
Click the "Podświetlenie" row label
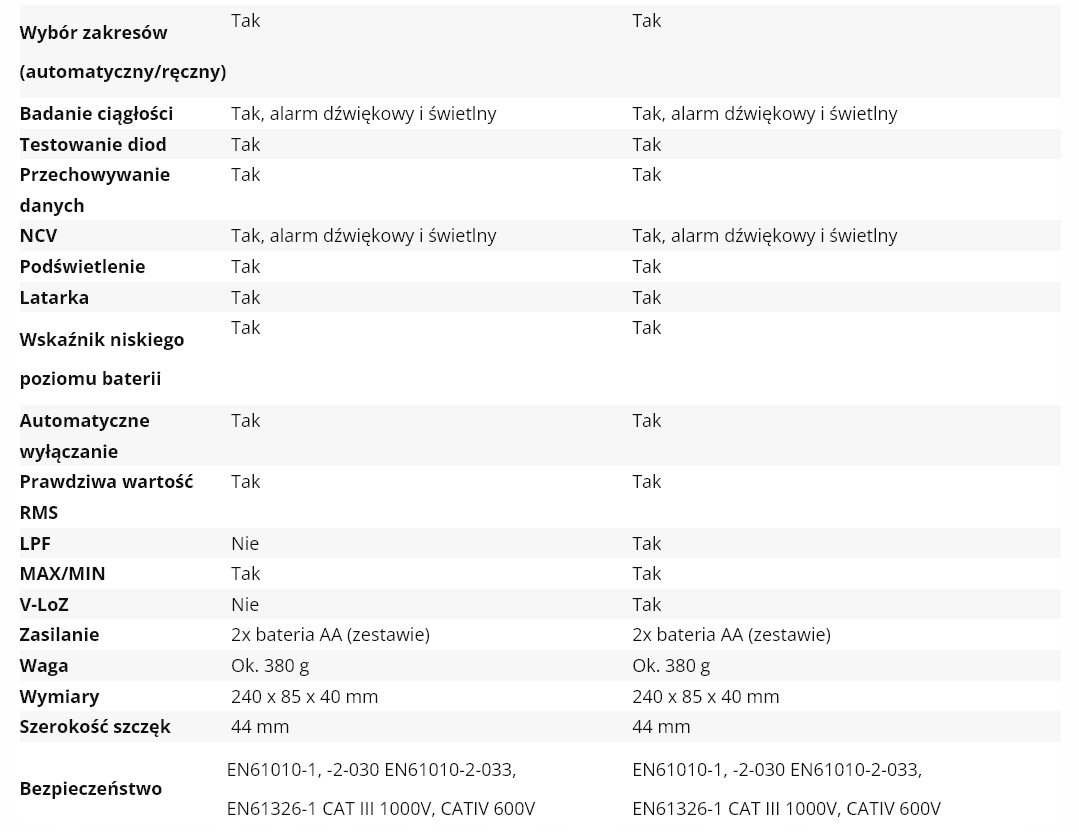click(x=82, y=266)
